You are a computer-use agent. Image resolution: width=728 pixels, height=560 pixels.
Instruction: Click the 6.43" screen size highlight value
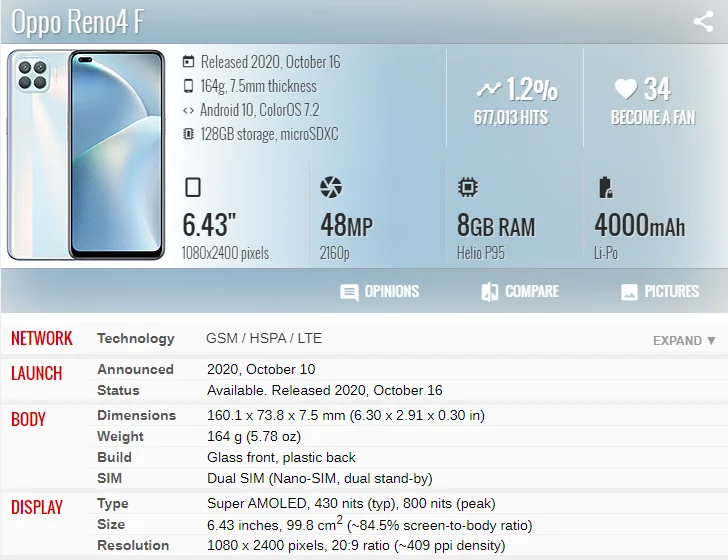[209, 224]
